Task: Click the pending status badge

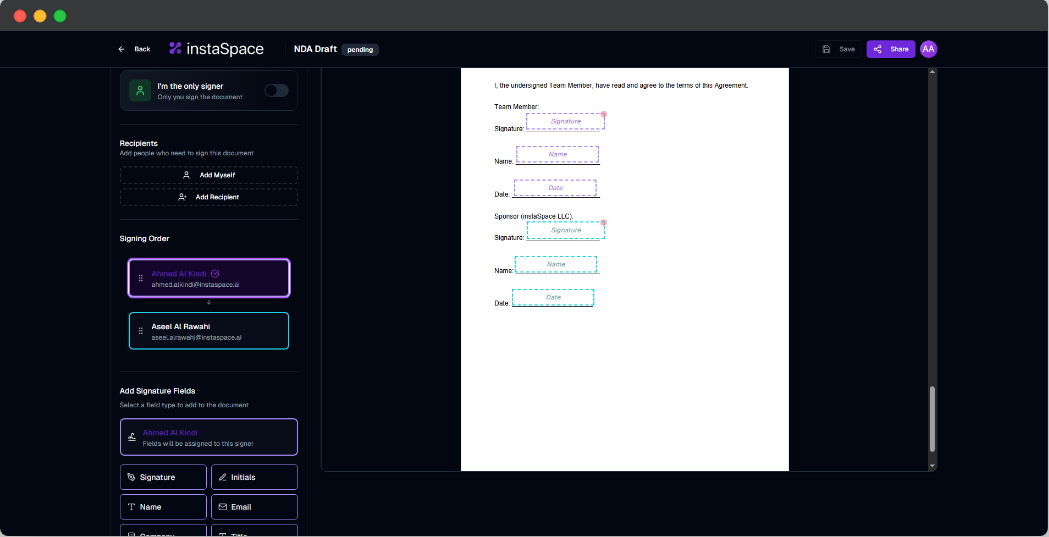Action: (x=360, y=49)
